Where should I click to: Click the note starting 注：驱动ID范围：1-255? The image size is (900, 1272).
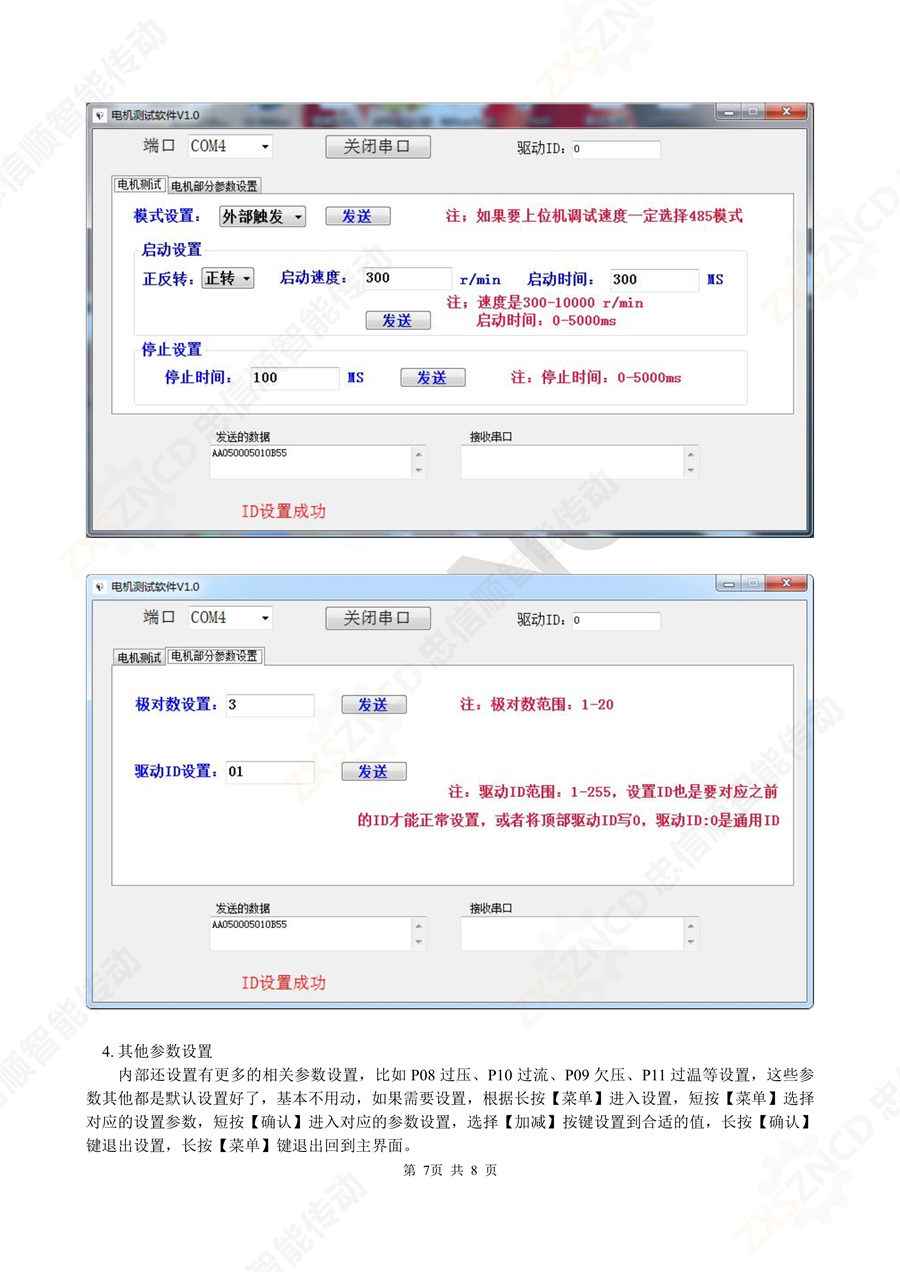tap(568, 806)
